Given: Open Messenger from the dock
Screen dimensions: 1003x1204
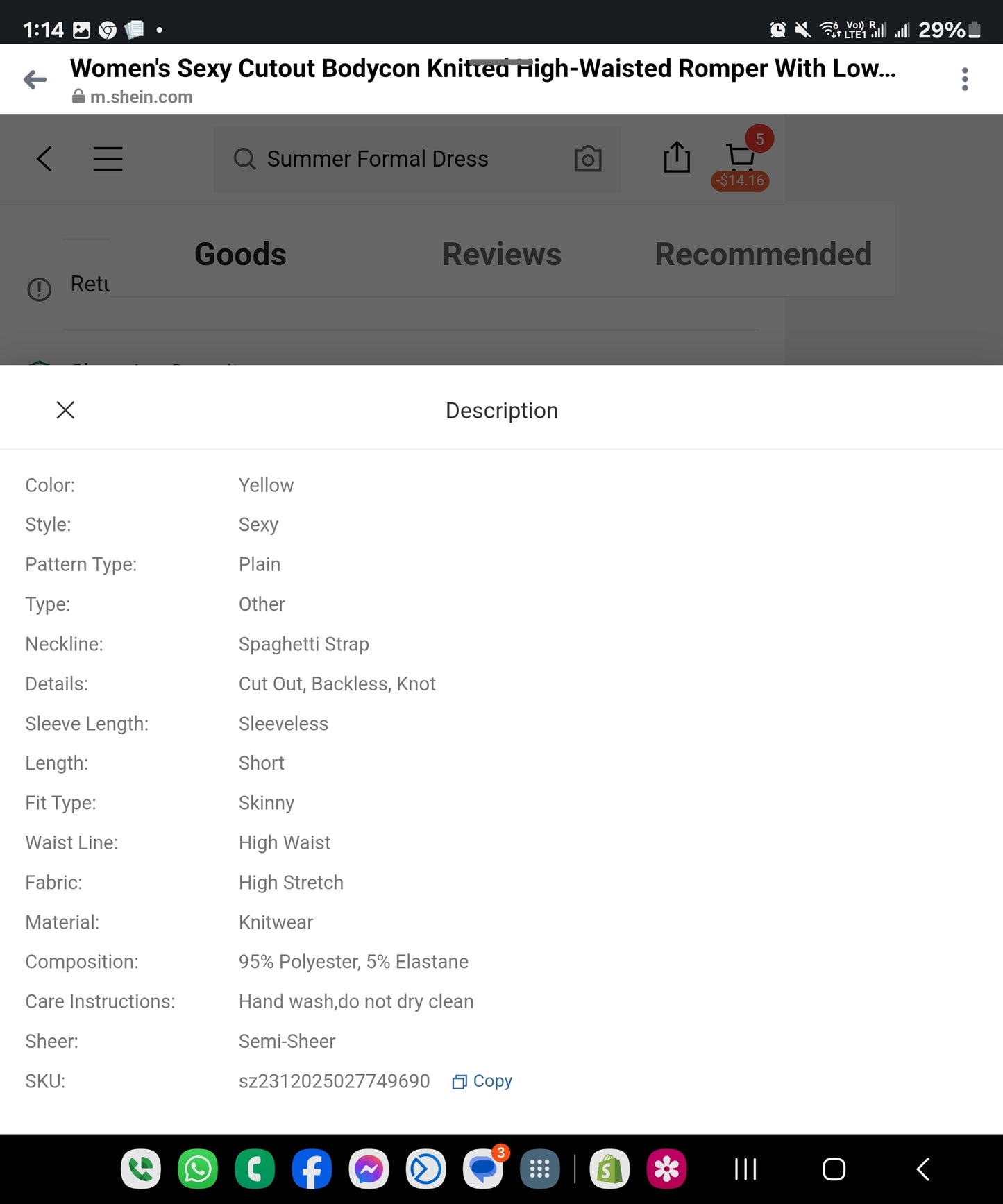Looking at the screenshot, I should (x=369, y=1169).
